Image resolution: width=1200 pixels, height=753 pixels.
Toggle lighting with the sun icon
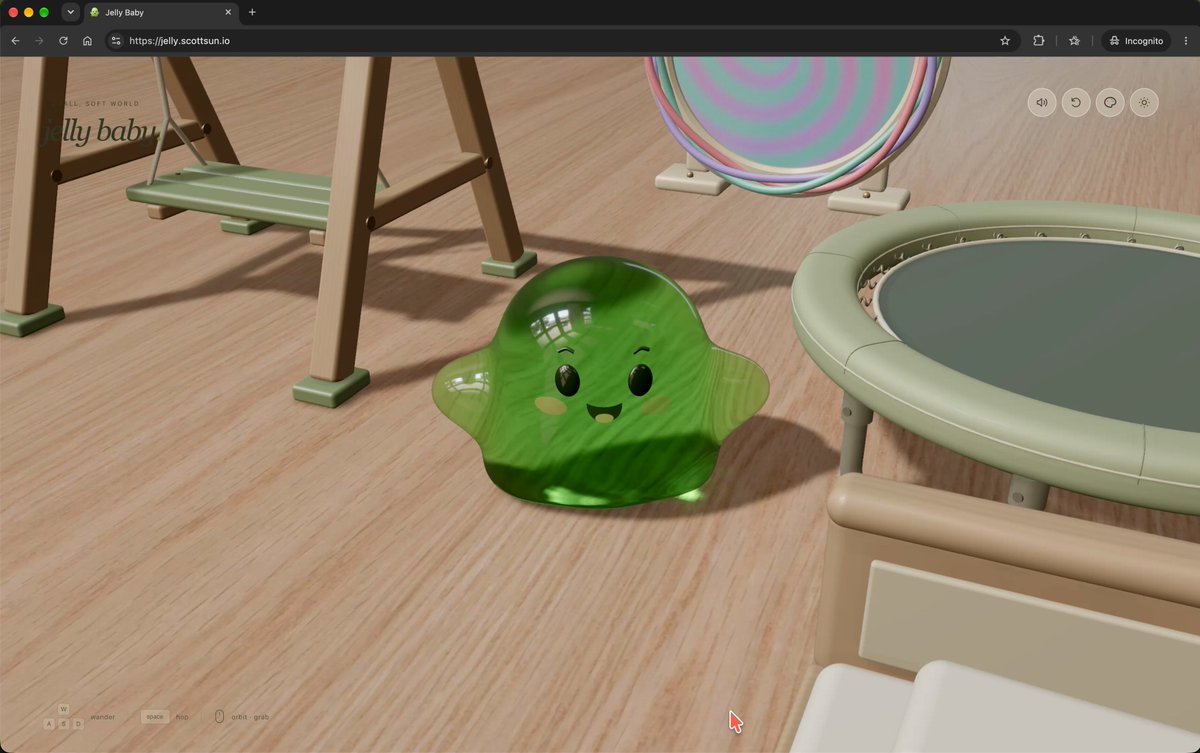click(x=1144, y=102)
